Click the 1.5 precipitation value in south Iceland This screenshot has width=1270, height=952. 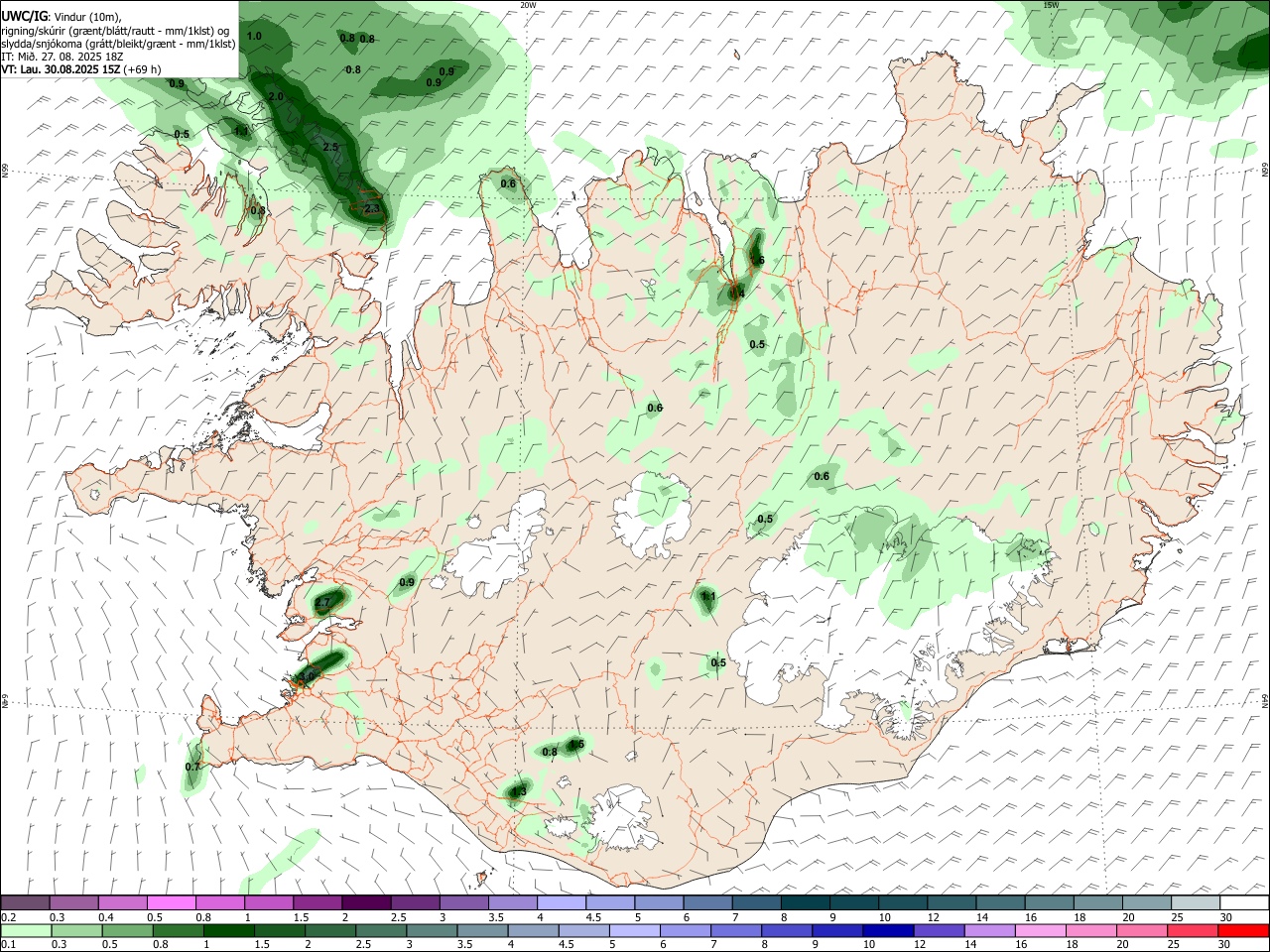576,744
